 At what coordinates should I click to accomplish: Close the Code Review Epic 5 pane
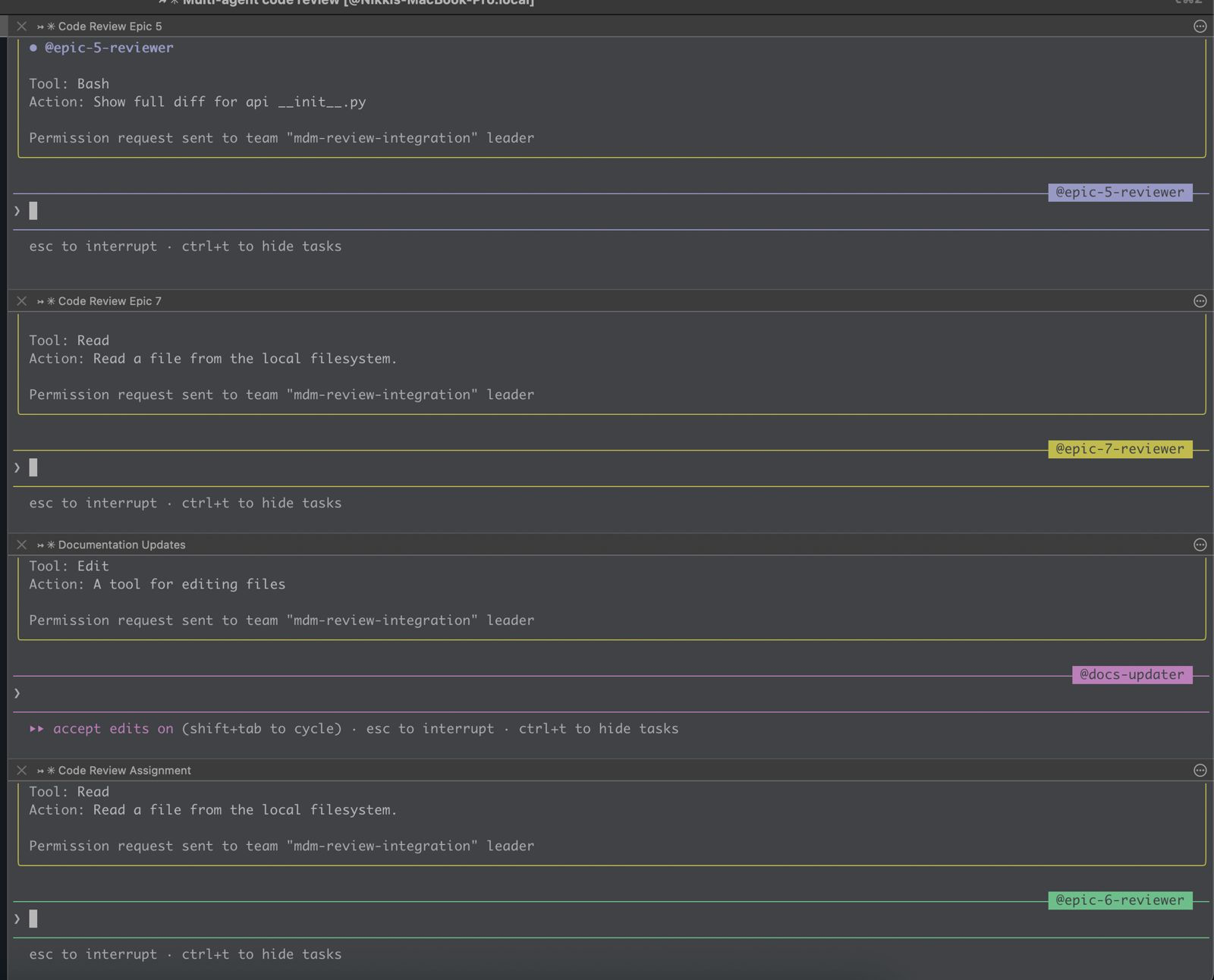21,27
